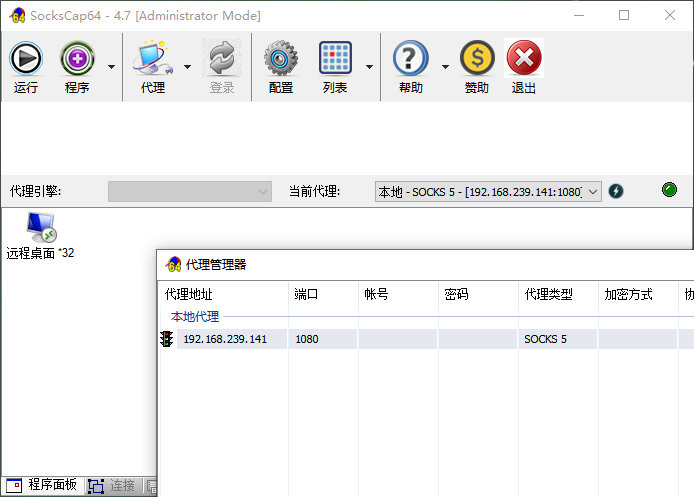Minimize the SocksCap64 window

pos(579,15)
